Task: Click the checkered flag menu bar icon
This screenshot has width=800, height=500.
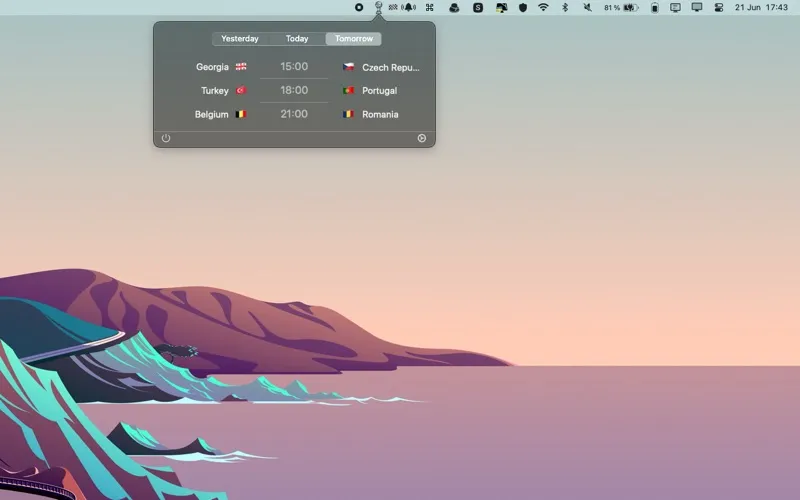Action: [393, 7]
